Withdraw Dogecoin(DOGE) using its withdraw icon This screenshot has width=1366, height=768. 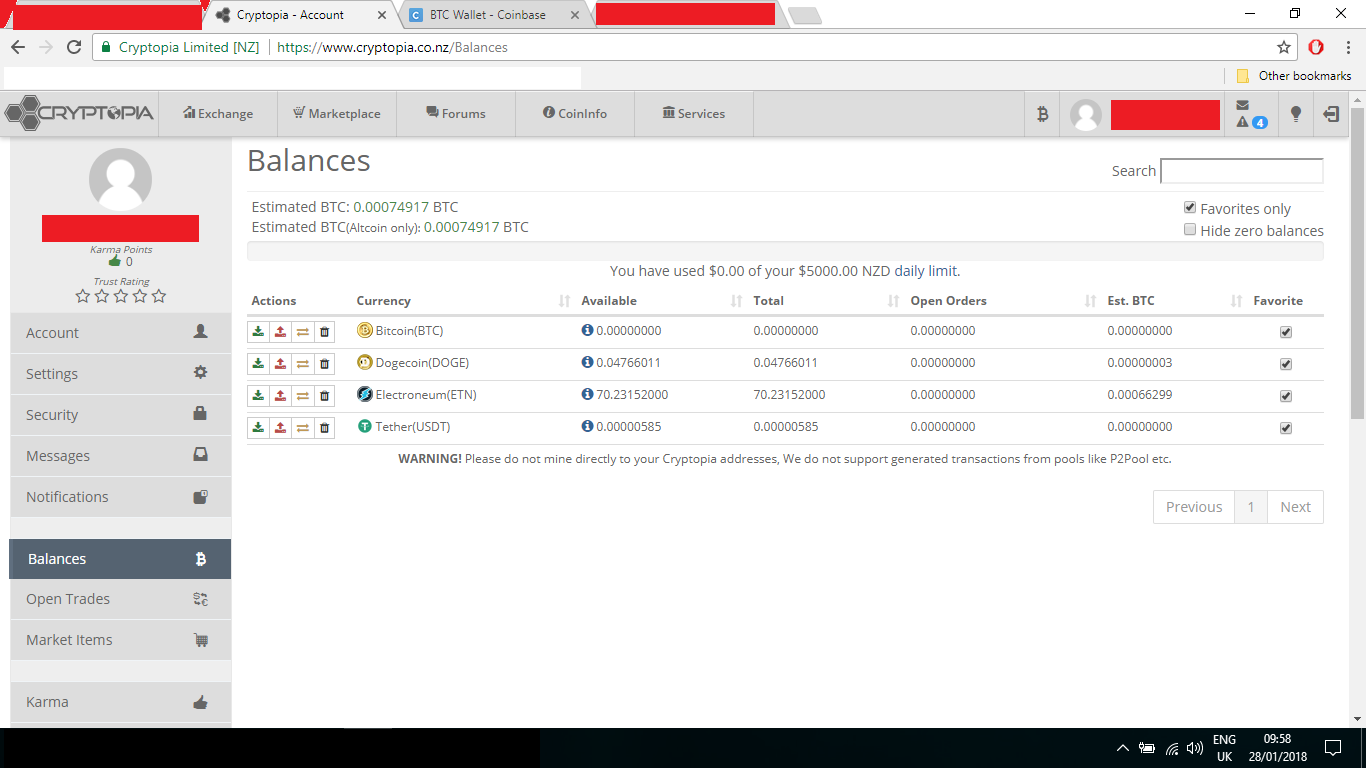click(x=280, y=363)
